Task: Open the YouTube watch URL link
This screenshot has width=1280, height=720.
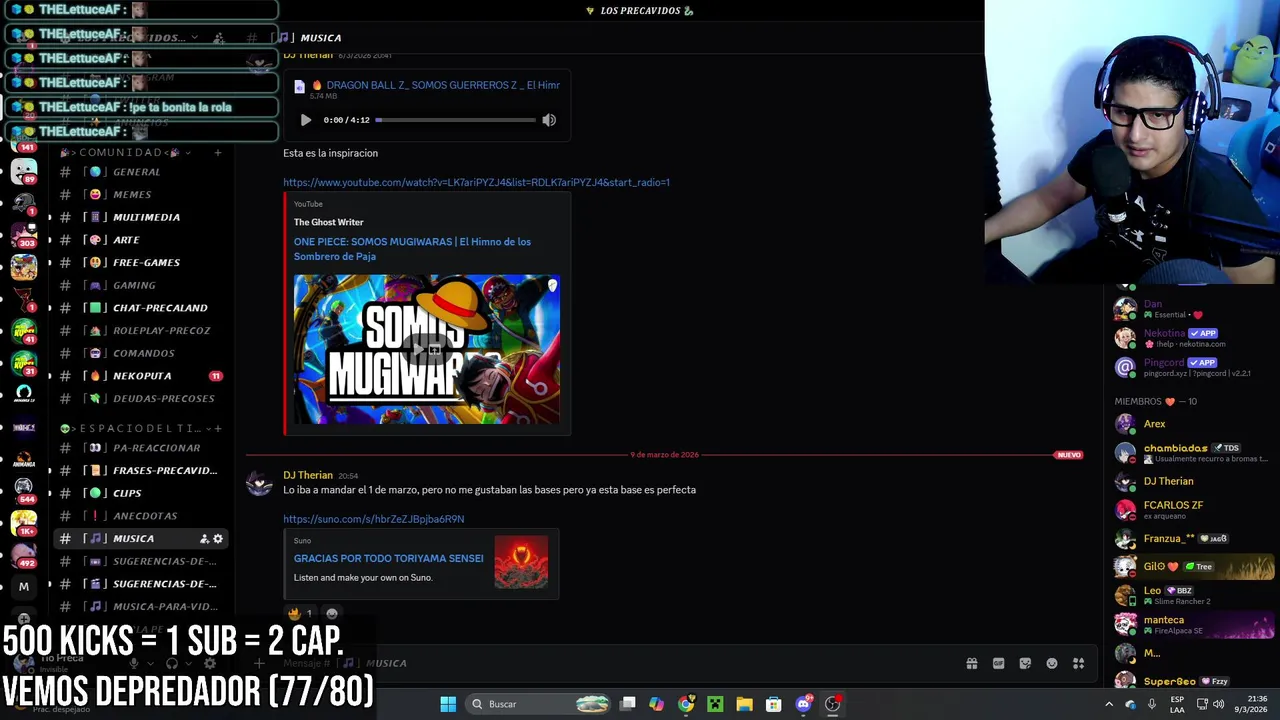Action: (476, 182)
